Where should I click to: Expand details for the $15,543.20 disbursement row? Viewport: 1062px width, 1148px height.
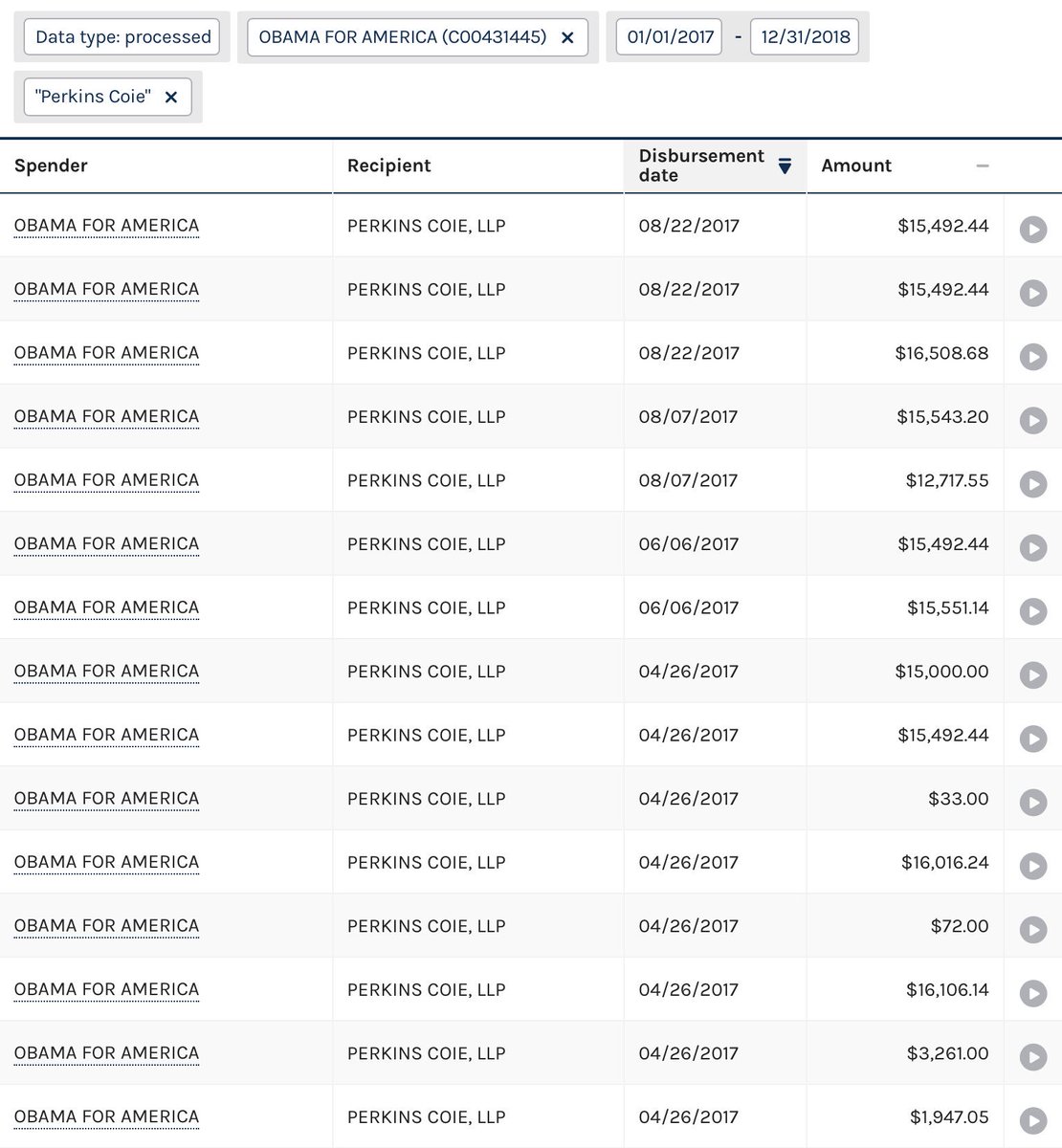click(x=1033, y=420)
